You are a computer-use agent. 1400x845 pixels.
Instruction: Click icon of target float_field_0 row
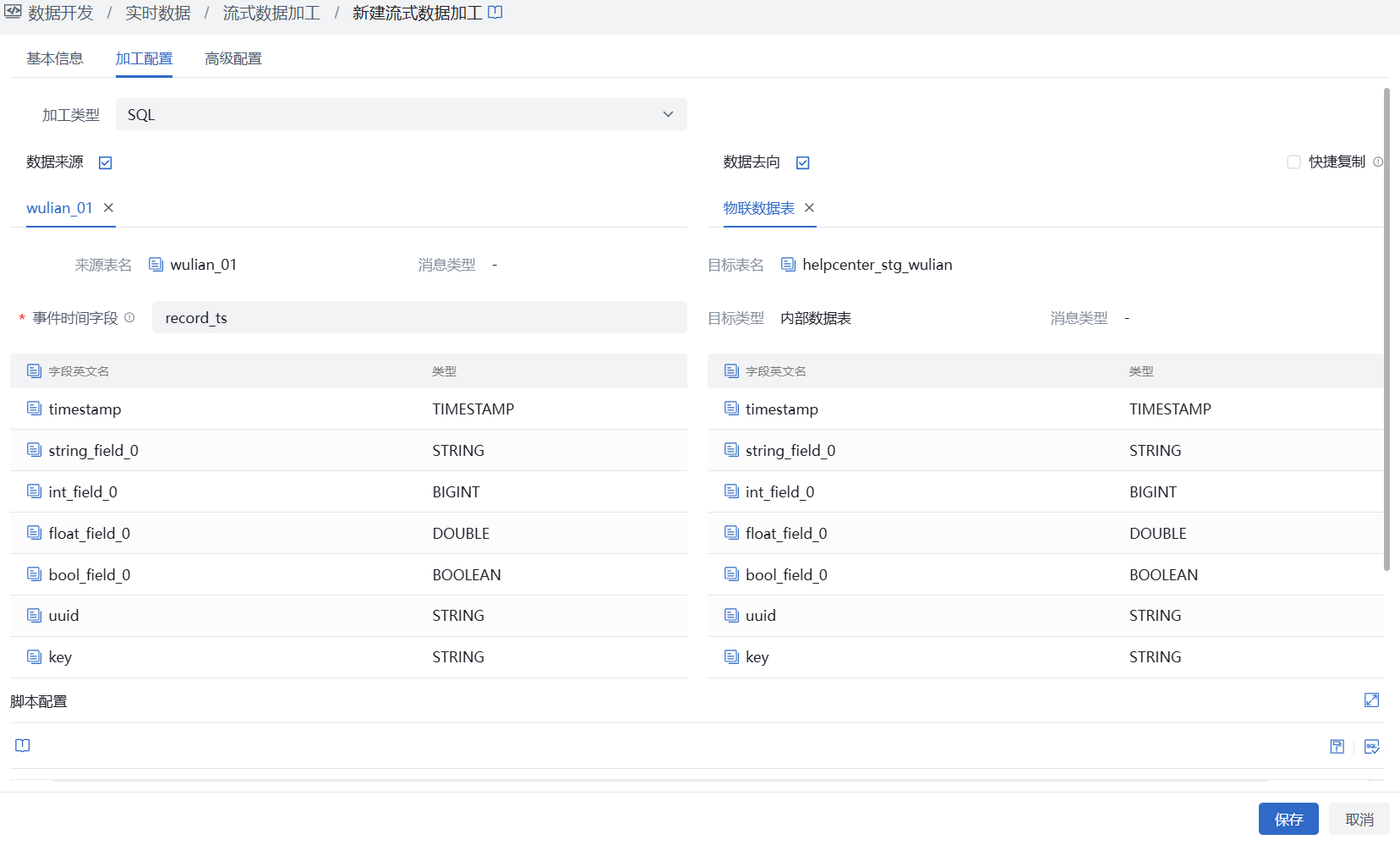pyautogui.click(x=731, y=533)
